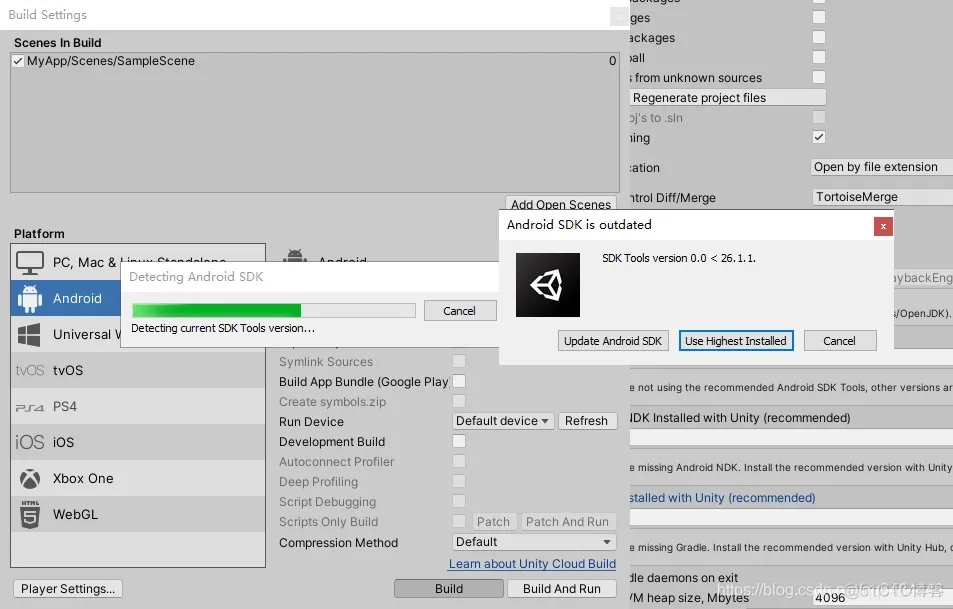Image resolution: width=953 pixels, height=609 pixels.
Task: Click the Xbox One platform icon
Action: [29, 478]
